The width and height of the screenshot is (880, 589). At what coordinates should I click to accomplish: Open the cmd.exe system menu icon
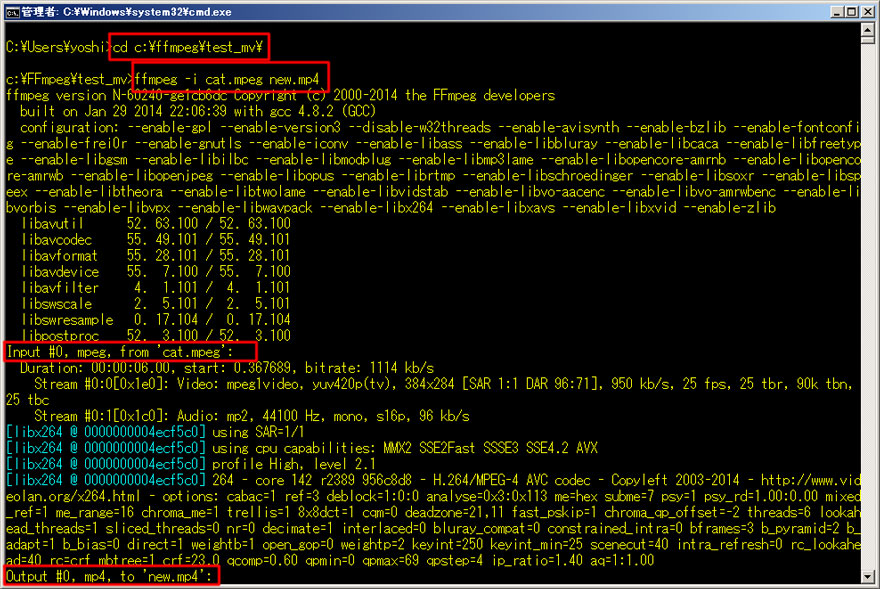coord(12,12)
